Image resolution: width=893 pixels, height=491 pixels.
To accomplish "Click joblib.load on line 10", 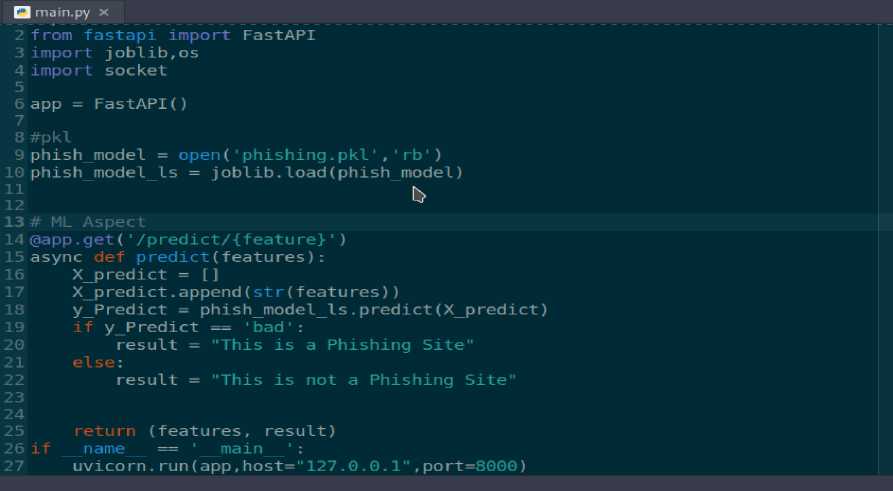I will [270, 172].
